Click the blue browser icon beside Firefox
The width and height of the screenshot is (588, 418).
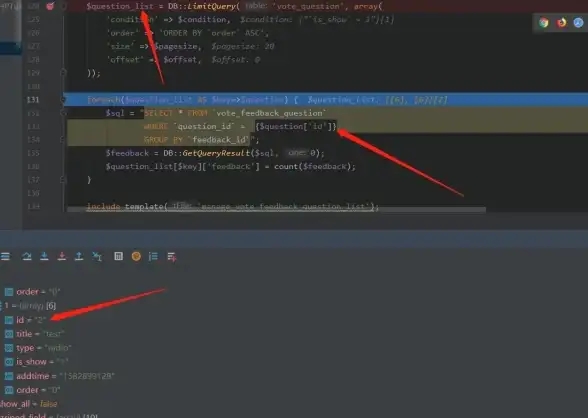[579, 23]
